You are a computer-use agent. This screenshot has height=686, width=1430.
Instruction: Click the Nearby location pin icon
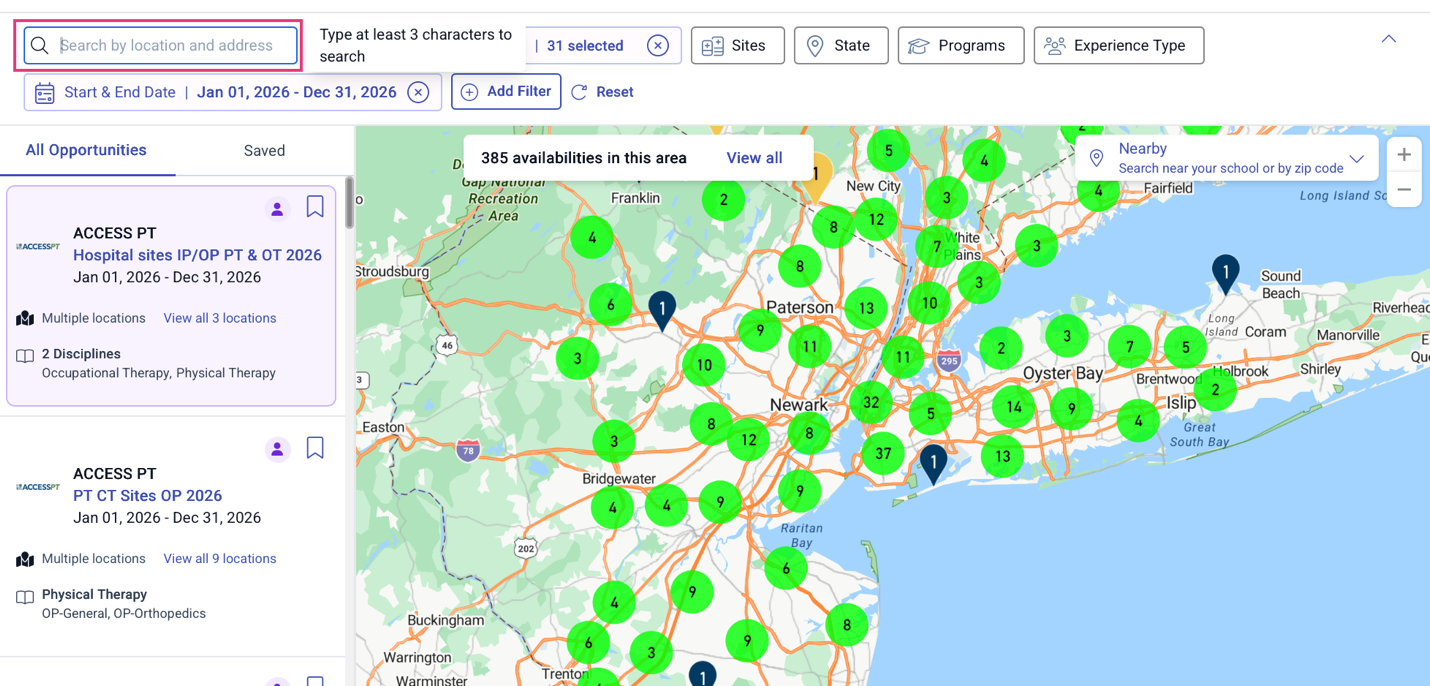pos(1096,157)
